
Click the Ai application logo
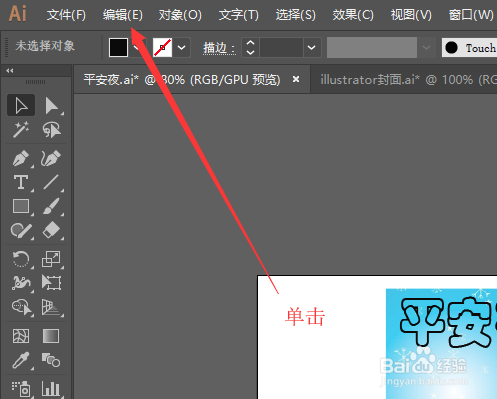[x=18, y=14]
